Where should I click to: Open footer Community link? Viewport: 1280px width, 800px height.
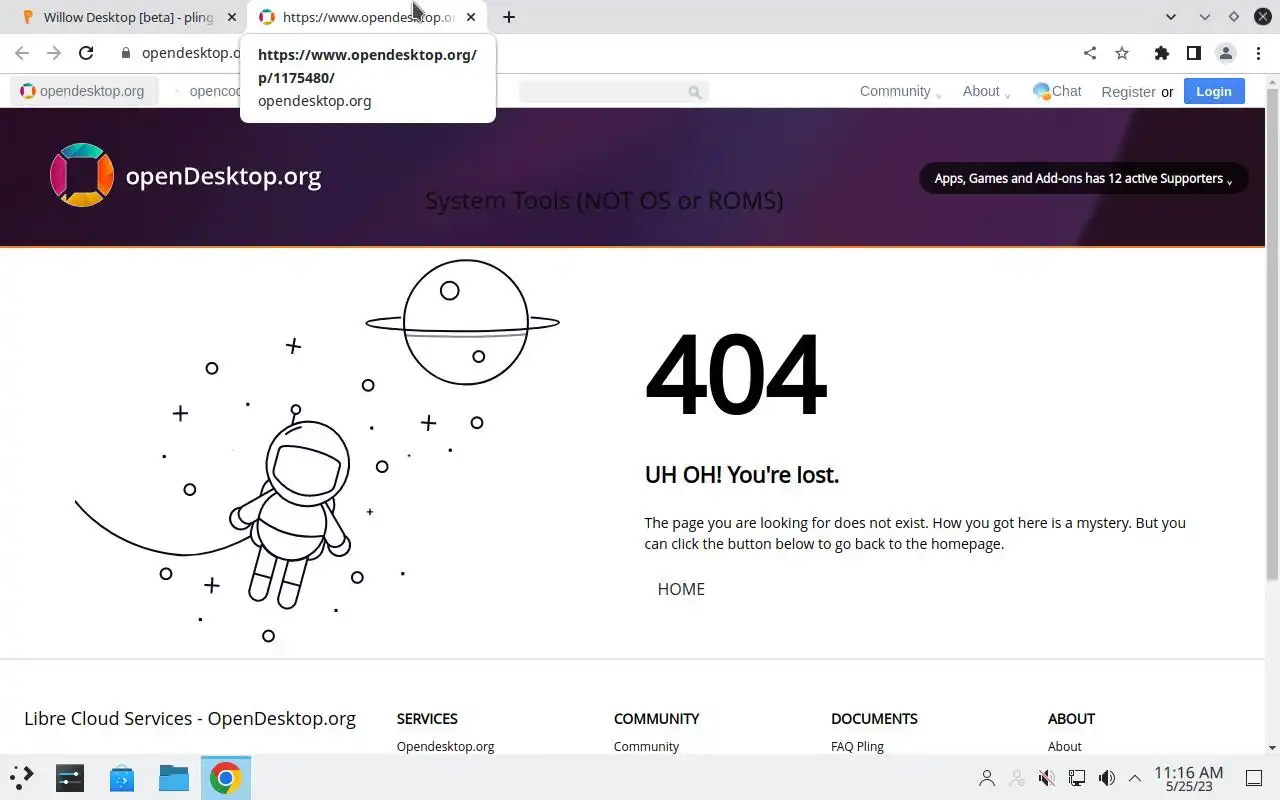646,746
